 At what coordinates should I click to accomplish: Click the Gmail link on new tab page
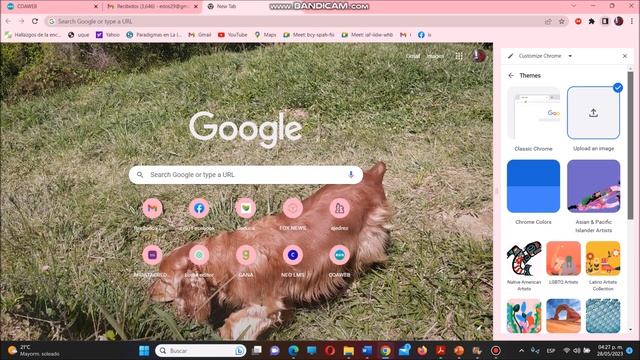pos(413,56)
